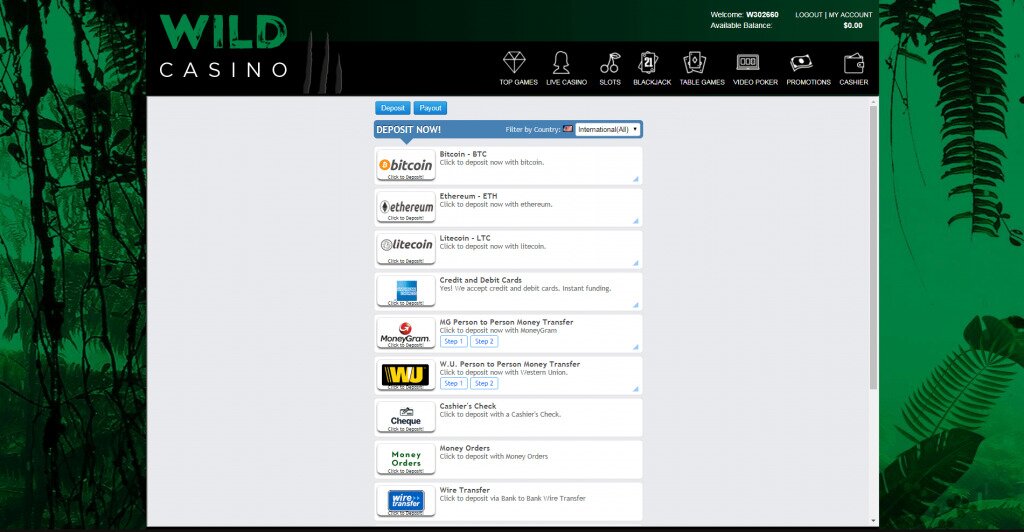Expand the Ethereum row corner arrow

[635, 221]
